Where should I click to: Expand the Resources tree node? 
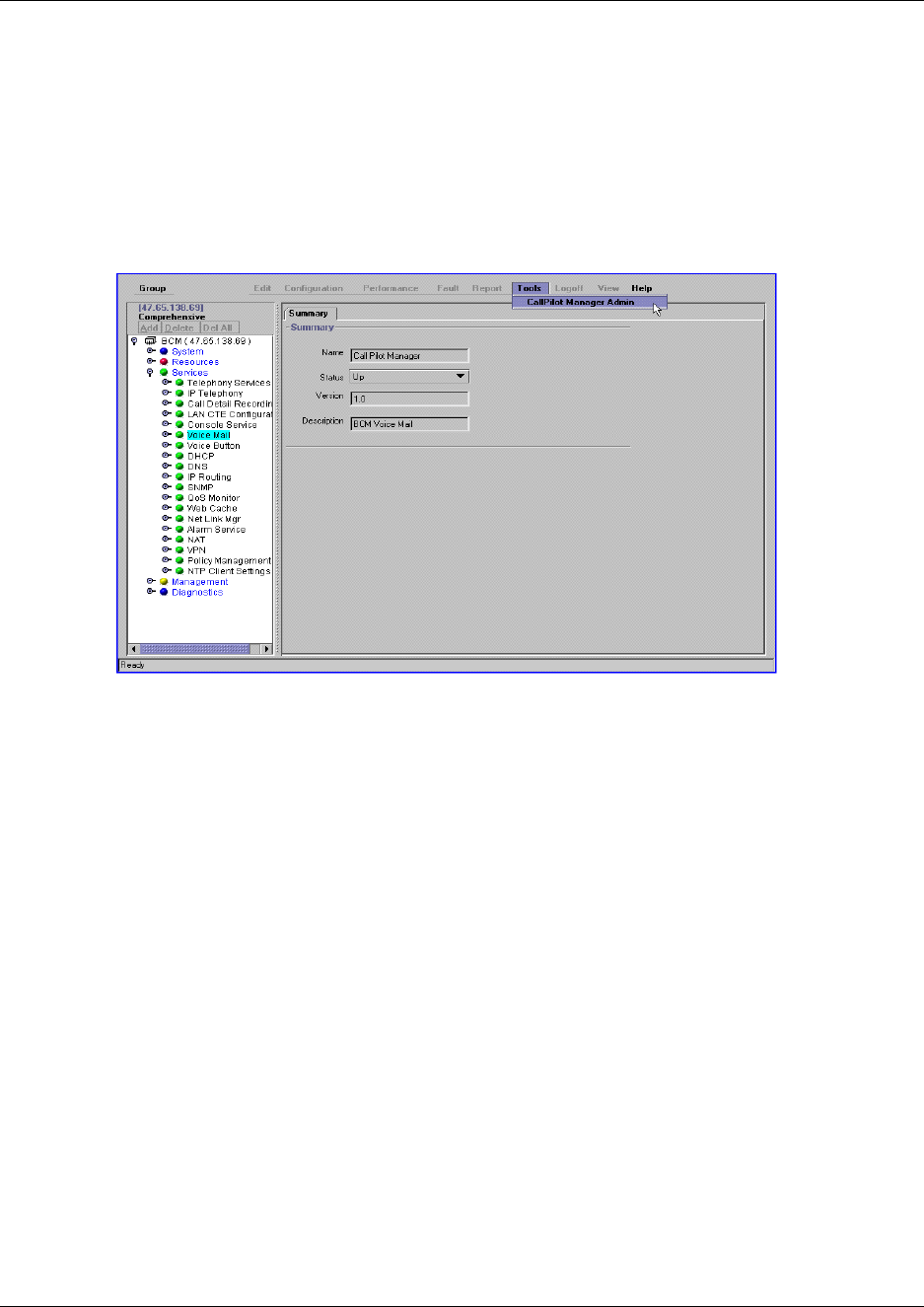click(151, 362)
